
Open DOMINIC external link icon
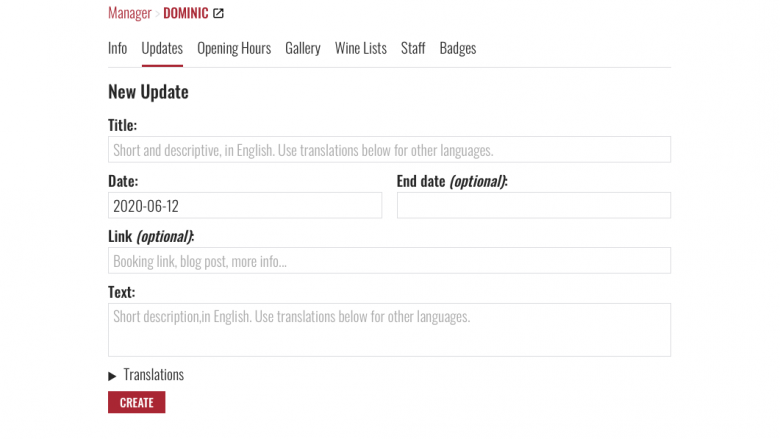point(218,13)
